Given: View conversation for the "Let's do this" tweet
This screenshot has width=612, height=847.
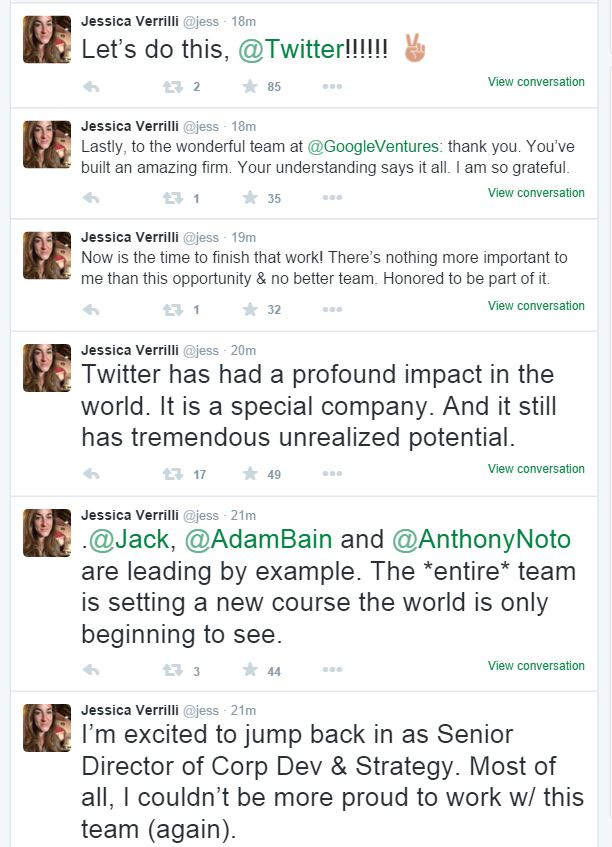Looking at the screenshot, I should (536, 82).
